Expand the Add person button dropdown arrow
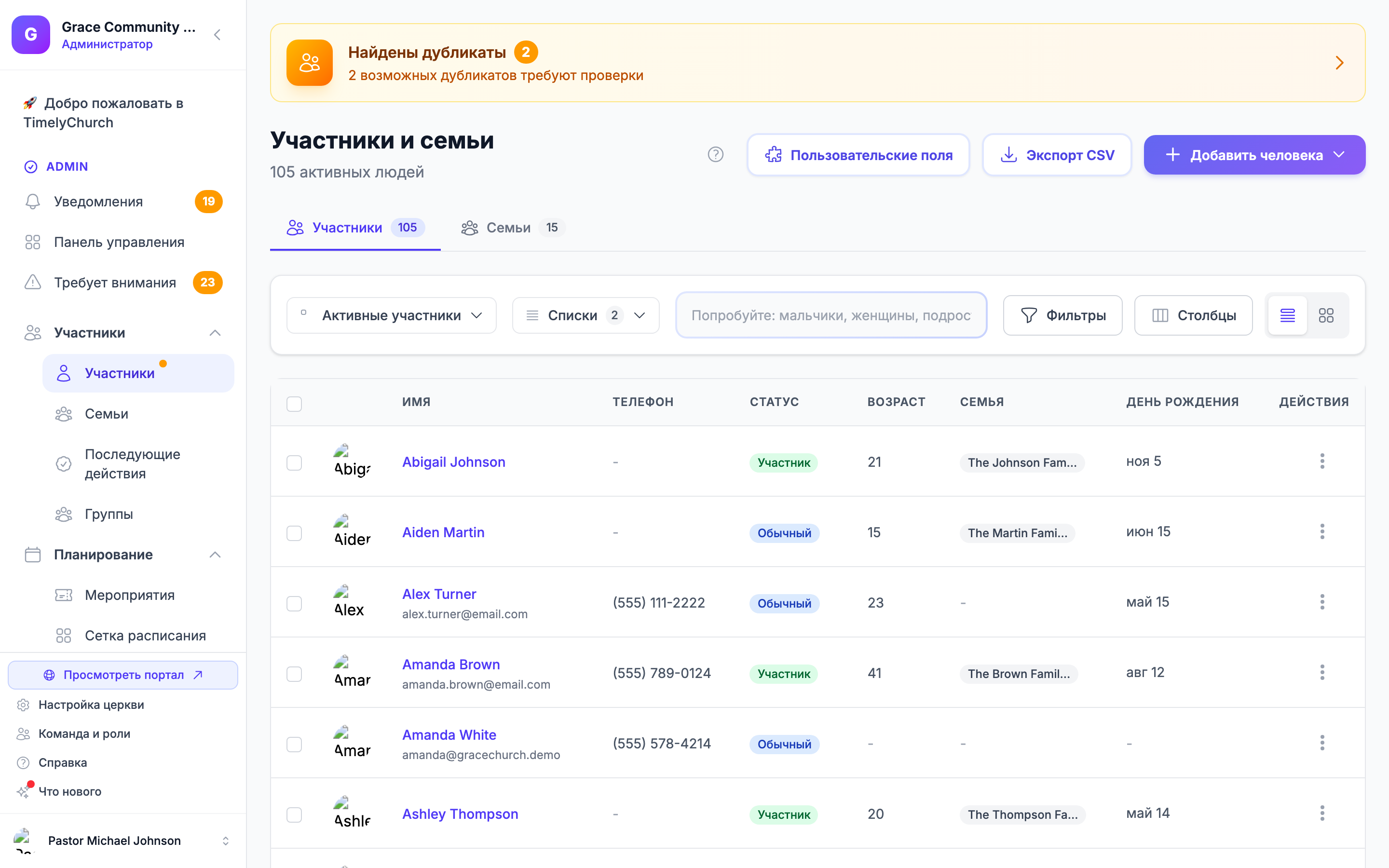 [1339, 154]
